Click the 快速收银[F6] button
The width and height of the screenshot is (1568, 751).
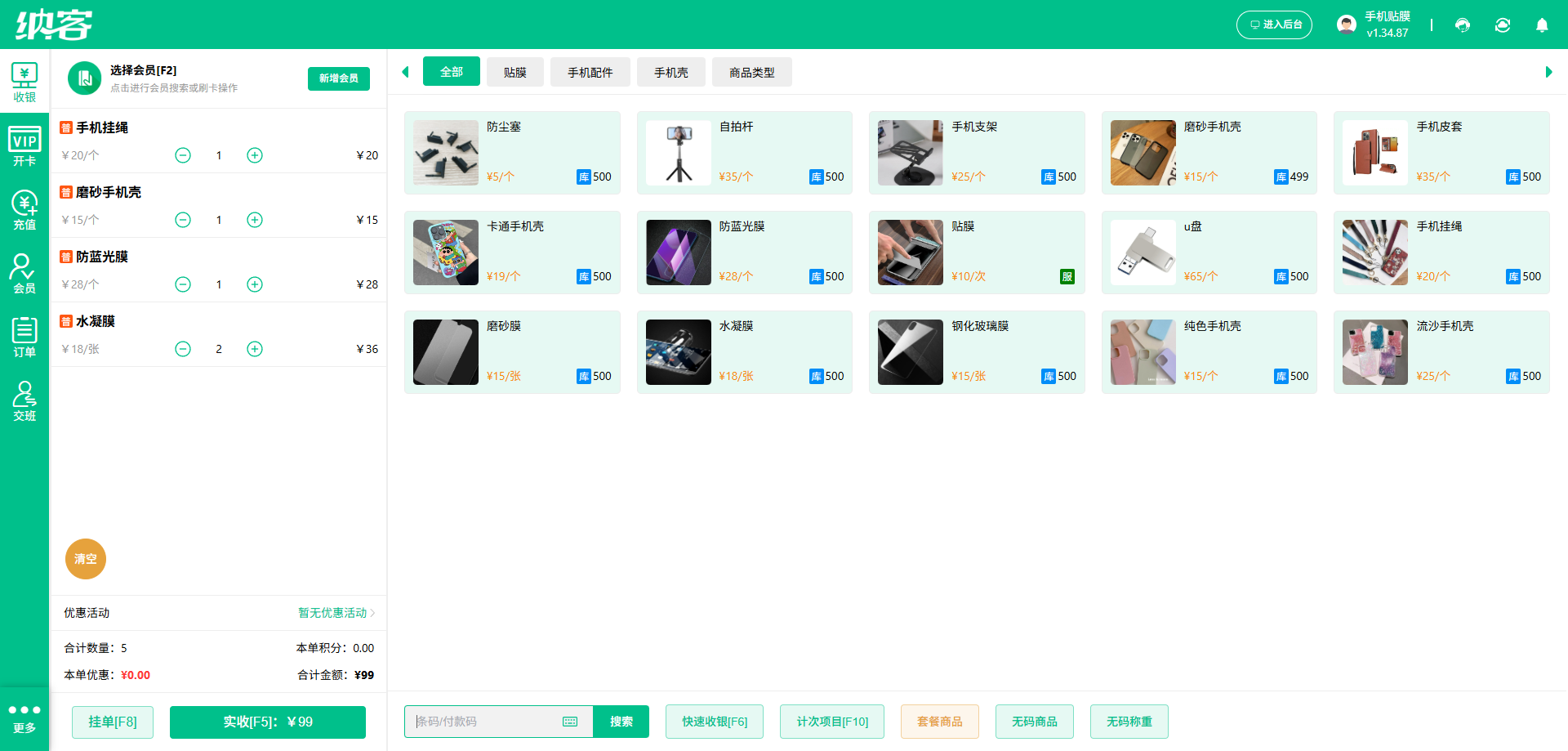click(715, 722)
